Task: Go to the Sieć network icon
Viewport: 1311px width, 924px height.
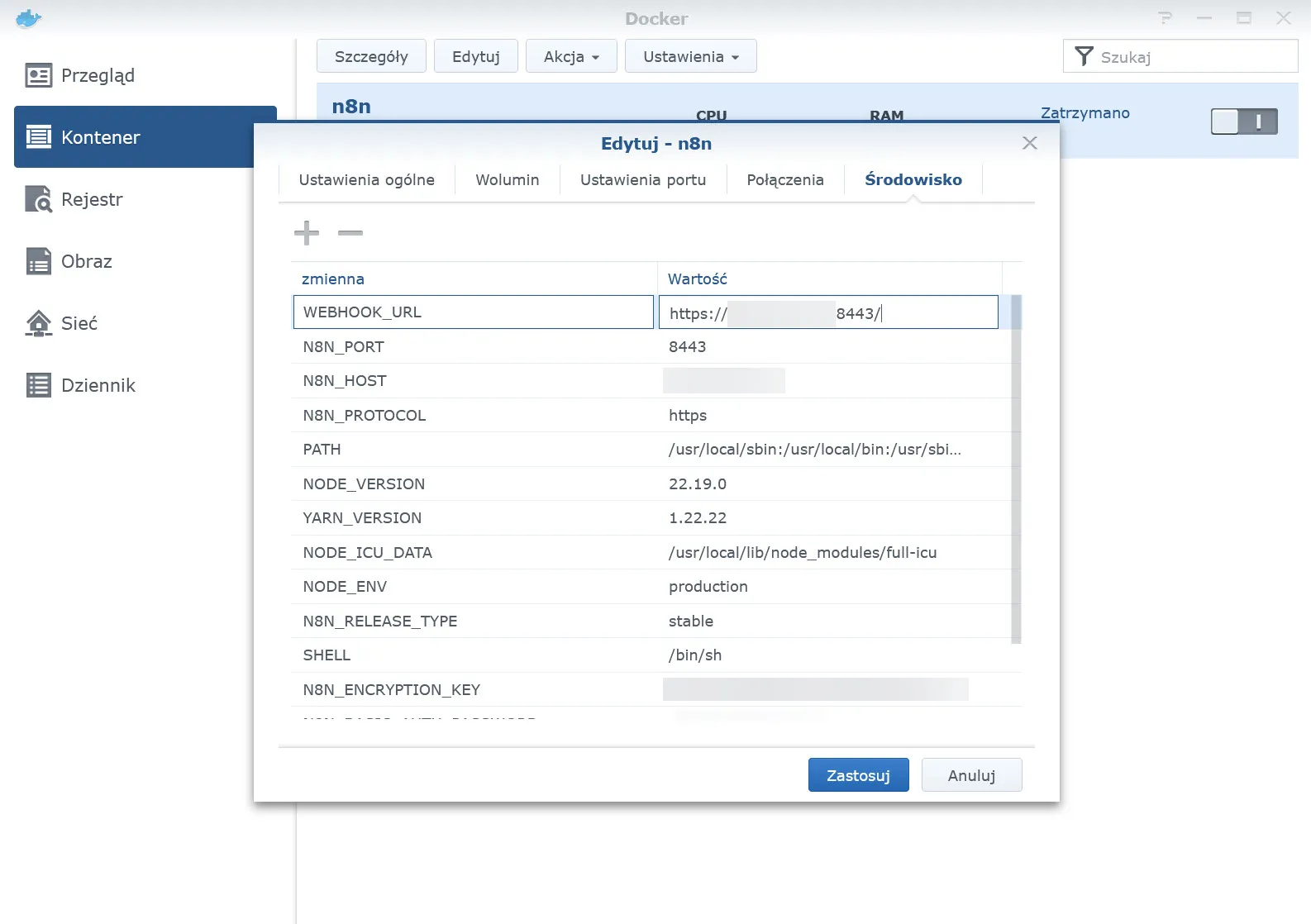Action: [x=39, y=323]
